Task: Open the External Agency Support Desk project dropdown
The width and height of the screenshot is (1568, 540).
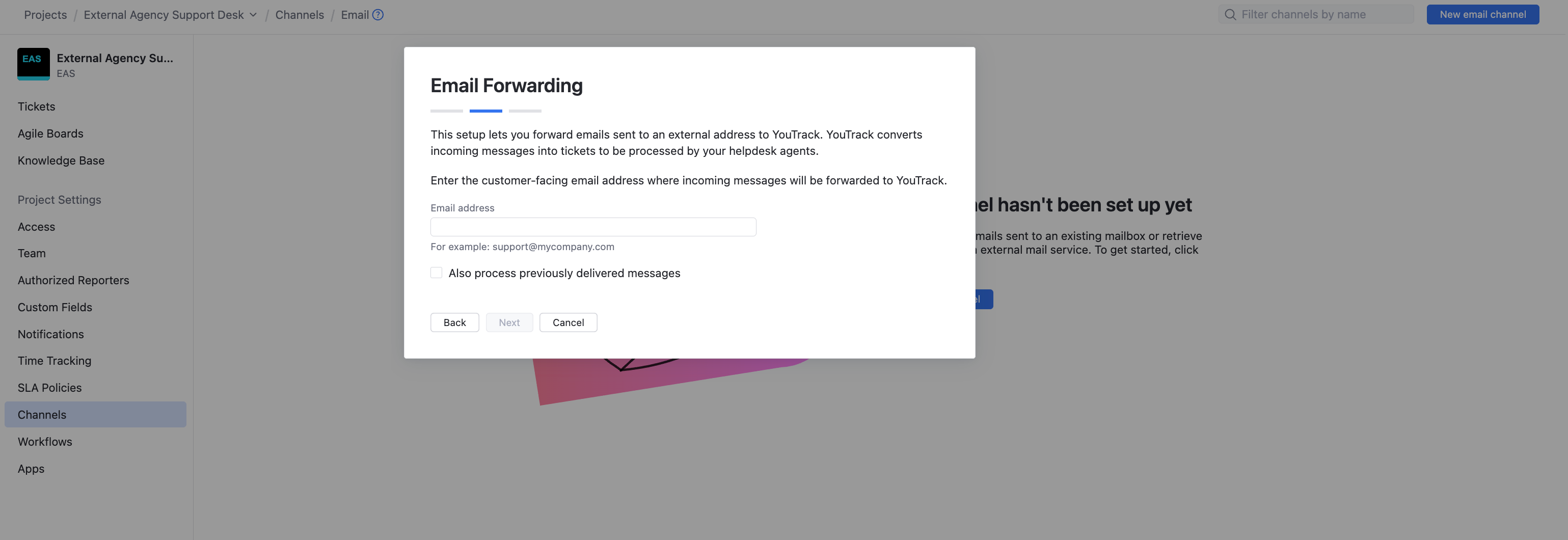Action: 254,15
